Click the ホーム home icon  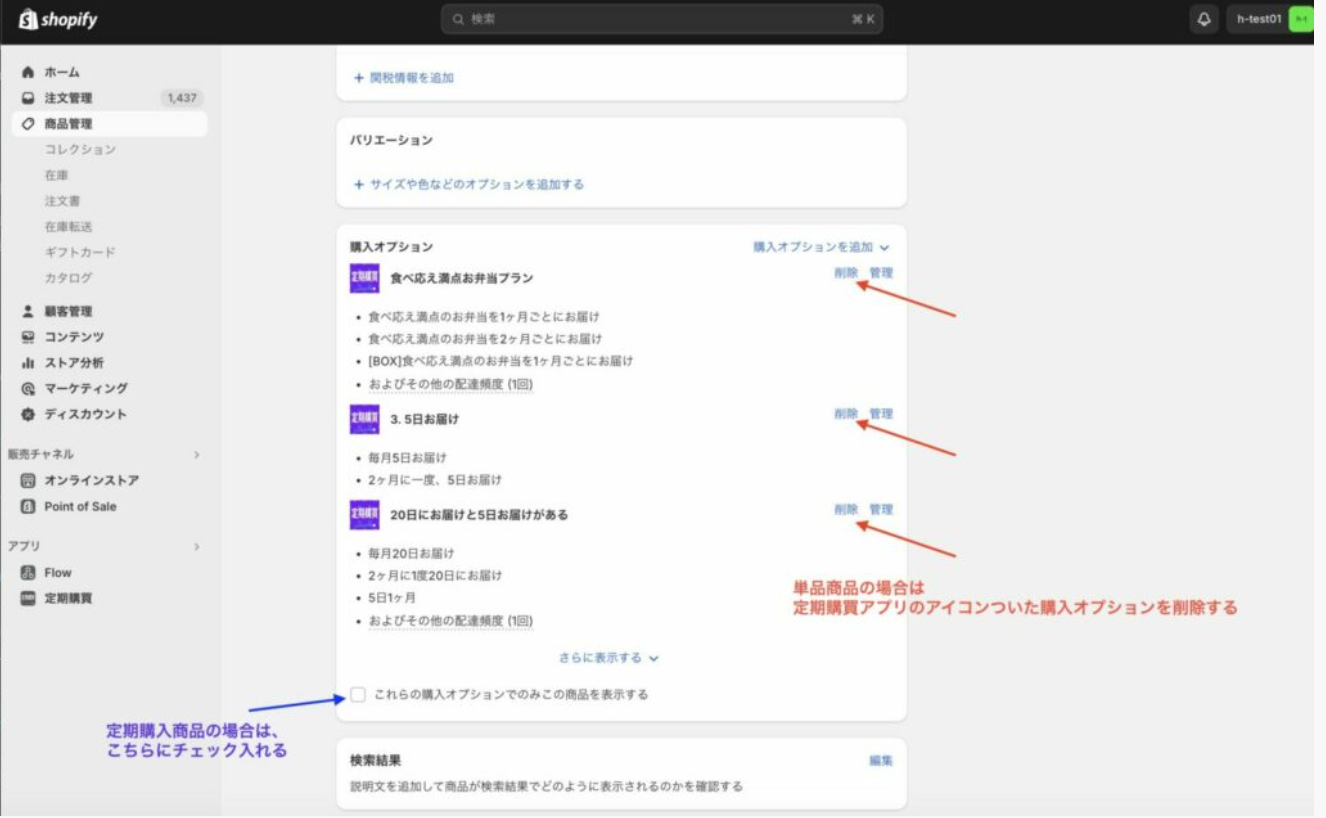(28, 72)
